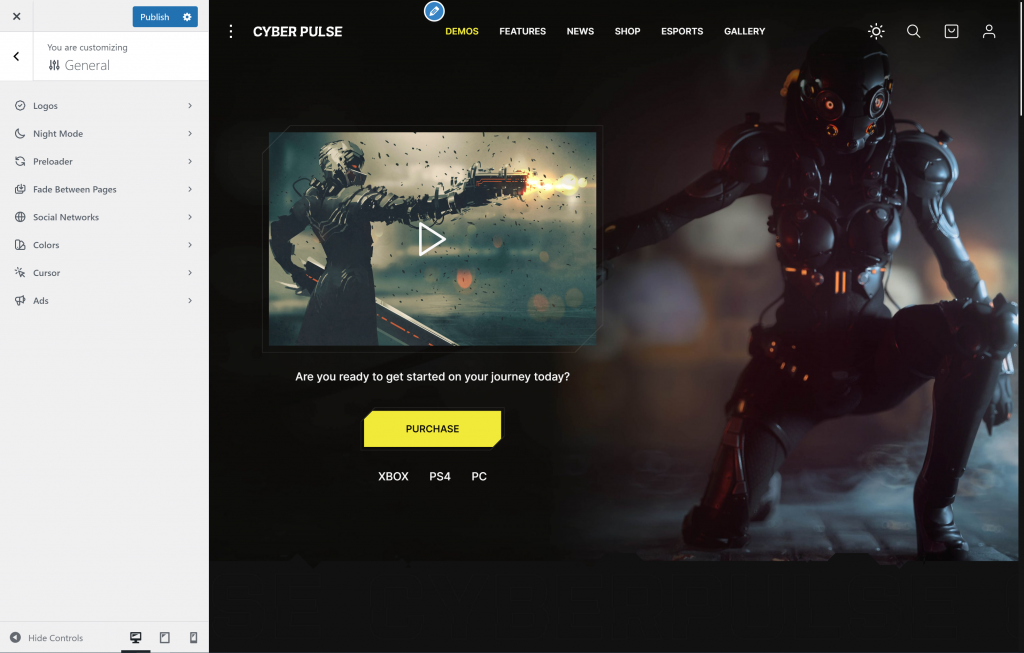Screen dimensions: 1024x653
Task: Open the FEATURES menu item
Action: [522, 31]
